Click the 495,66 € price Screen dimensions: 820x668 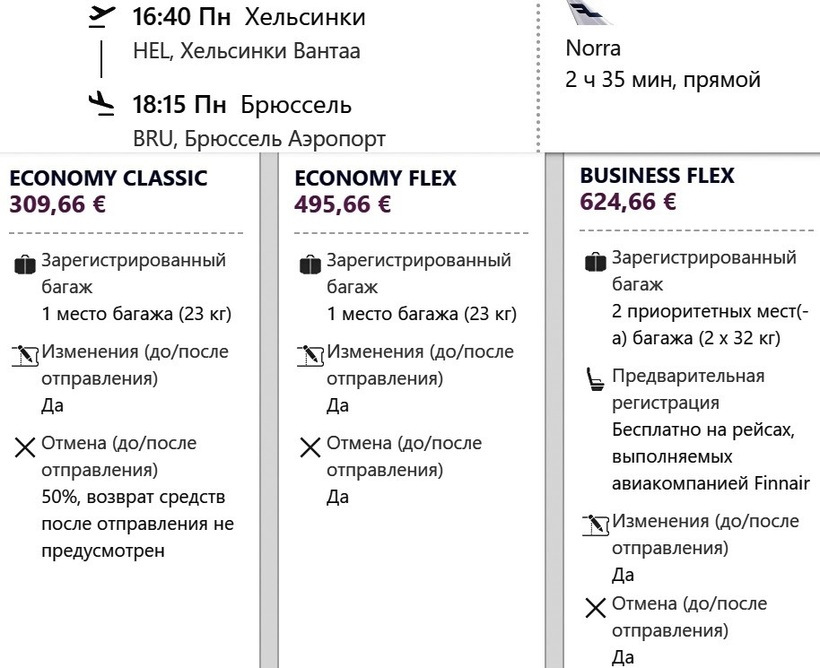pyautogui.click(x=343, y=205)
